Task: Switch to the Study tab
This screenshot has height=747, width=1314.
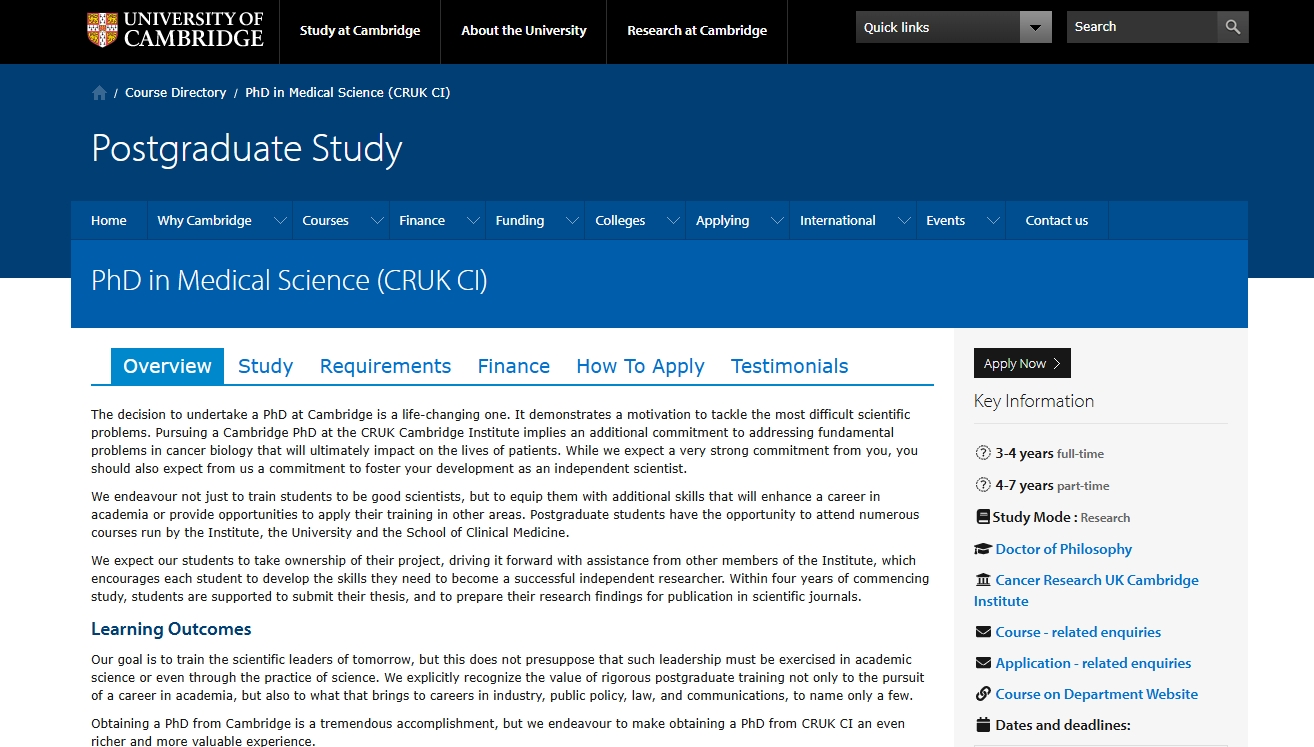Action: (266, 366)
